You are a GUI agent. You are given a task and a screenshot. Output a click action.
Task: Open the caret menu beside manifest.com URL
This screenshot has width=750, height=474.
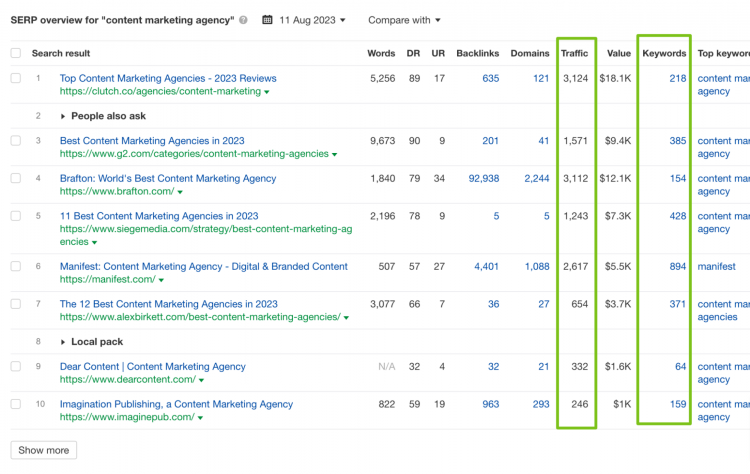click(161, 280)
